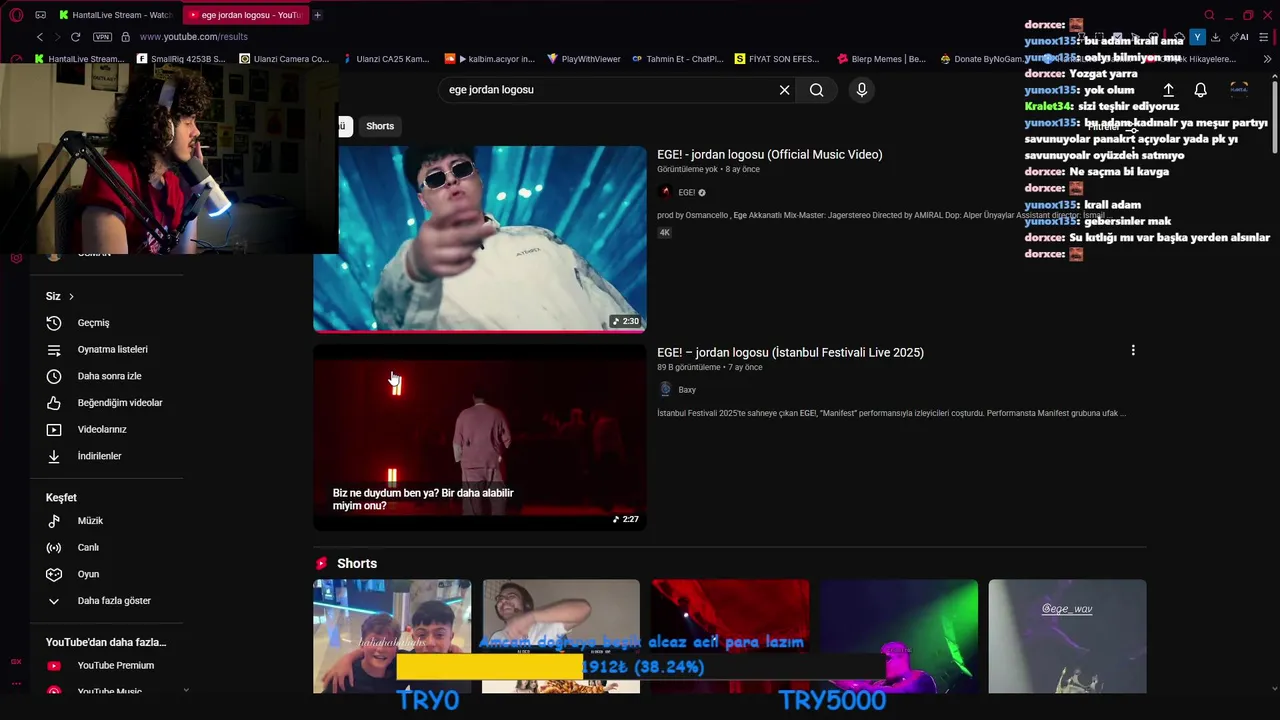The image size is (1280, 720).
Task: Select the ege jordan logosu YouTube tab
Action: point(246,15)
